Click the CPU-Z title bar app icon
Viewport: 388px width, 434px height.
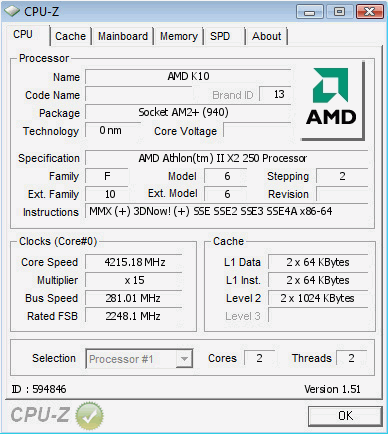pyautogui.click(x=12, y=11)
